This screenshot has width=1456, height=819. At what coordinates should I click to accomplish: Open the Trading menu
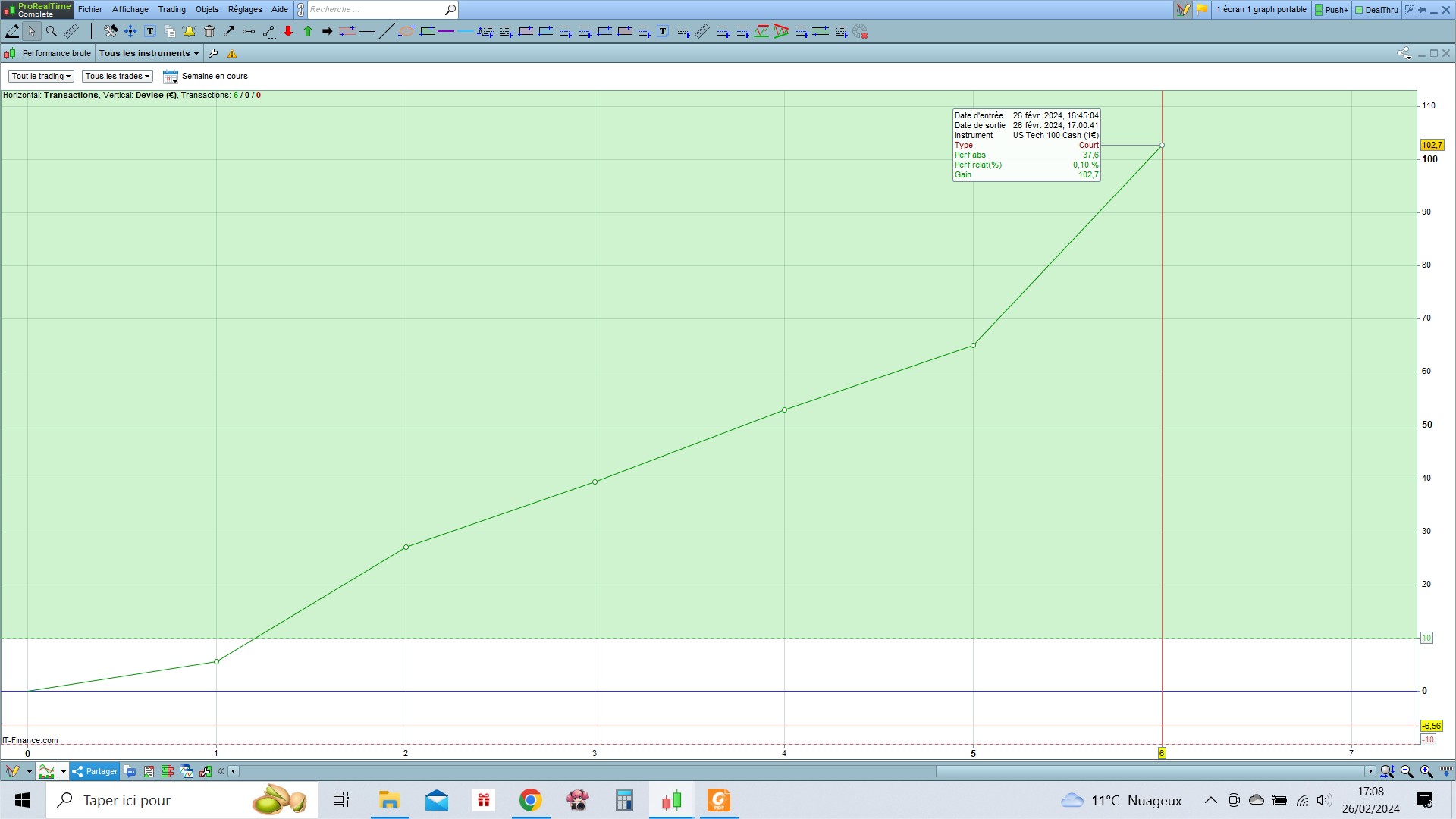[171, 9]
